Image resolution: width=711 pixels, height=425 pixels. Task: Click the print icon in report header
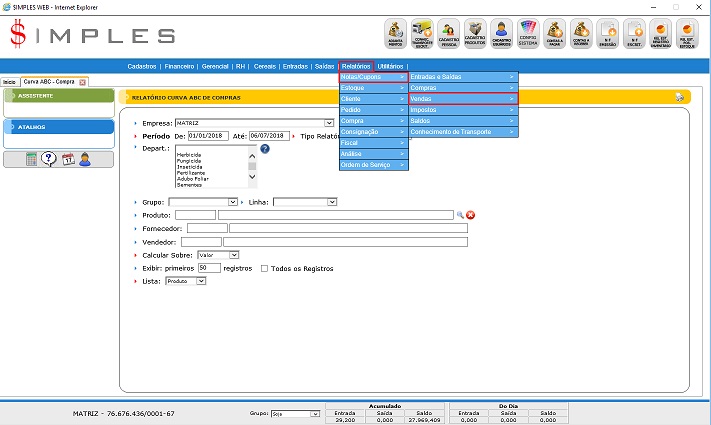click(x=679, y=97)
